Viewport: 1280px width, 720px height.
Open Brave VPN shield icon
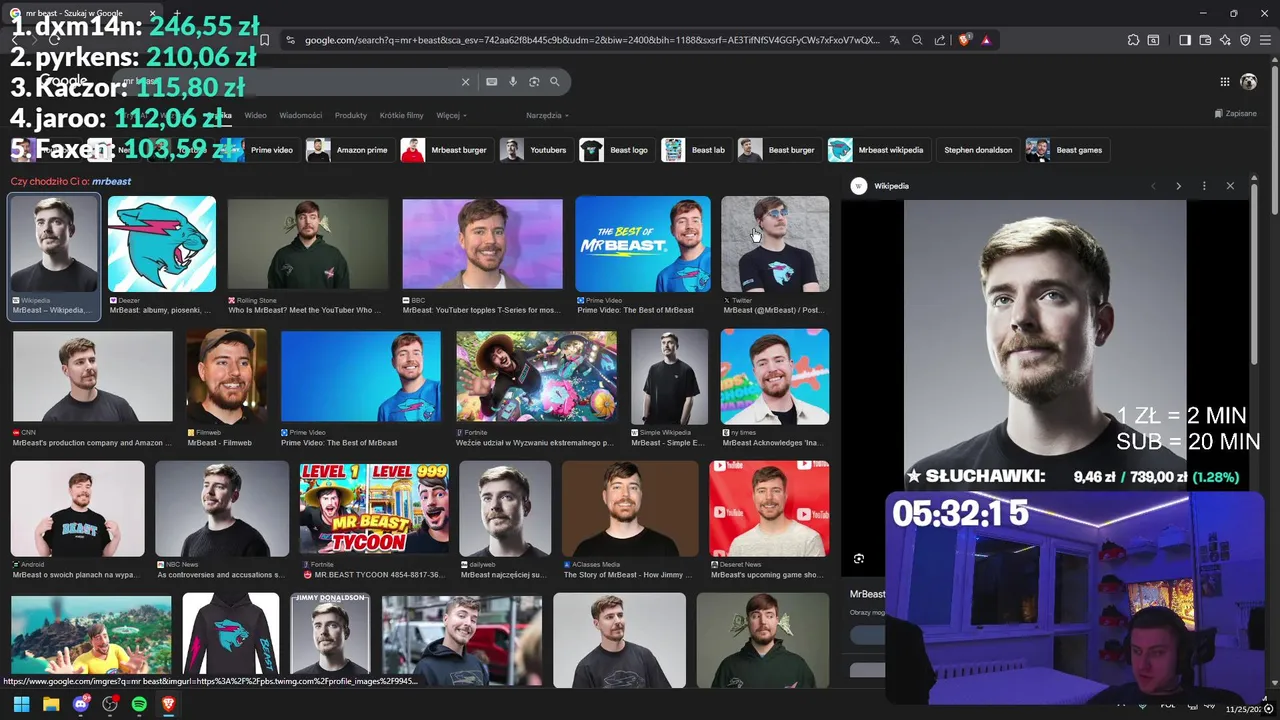(1245, 40)
